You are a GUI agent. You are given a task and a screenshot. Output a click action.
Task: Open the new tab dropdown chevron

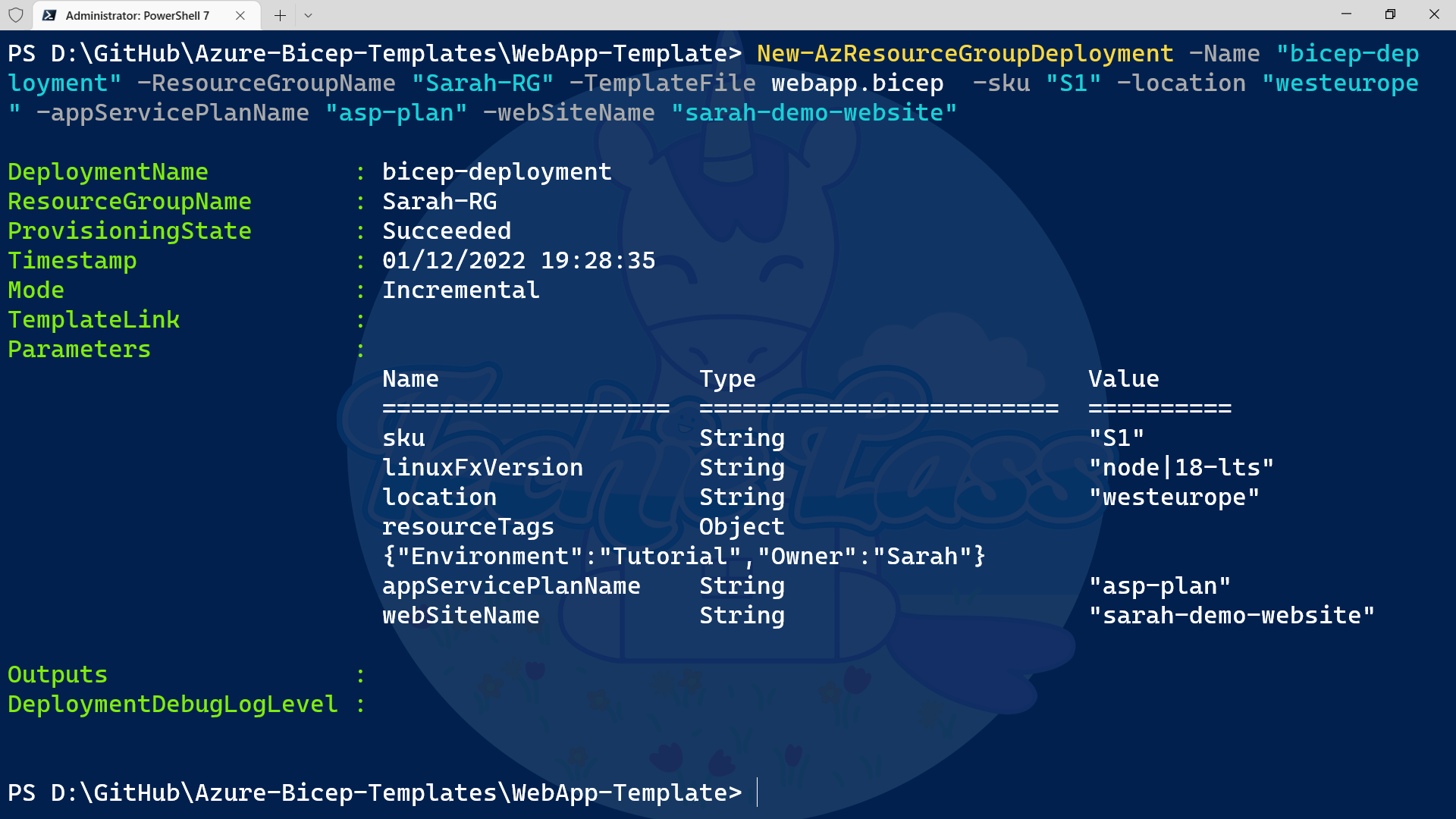(x=308, y=14)
